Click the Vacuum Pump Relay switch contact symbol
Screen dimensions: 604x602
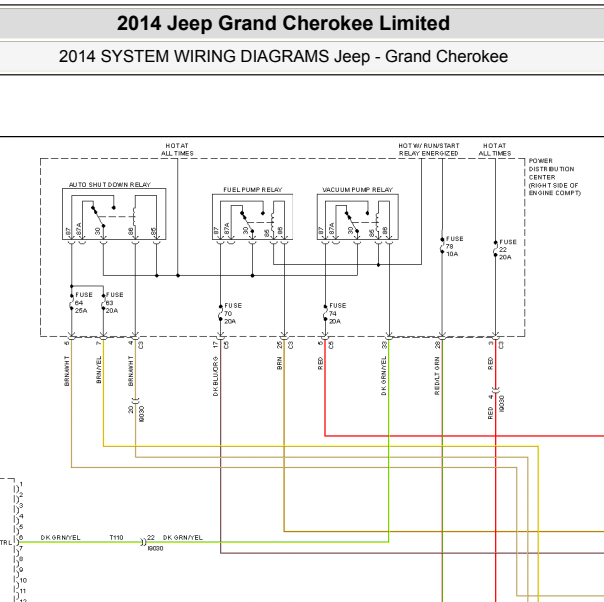(x=352, y=222)
